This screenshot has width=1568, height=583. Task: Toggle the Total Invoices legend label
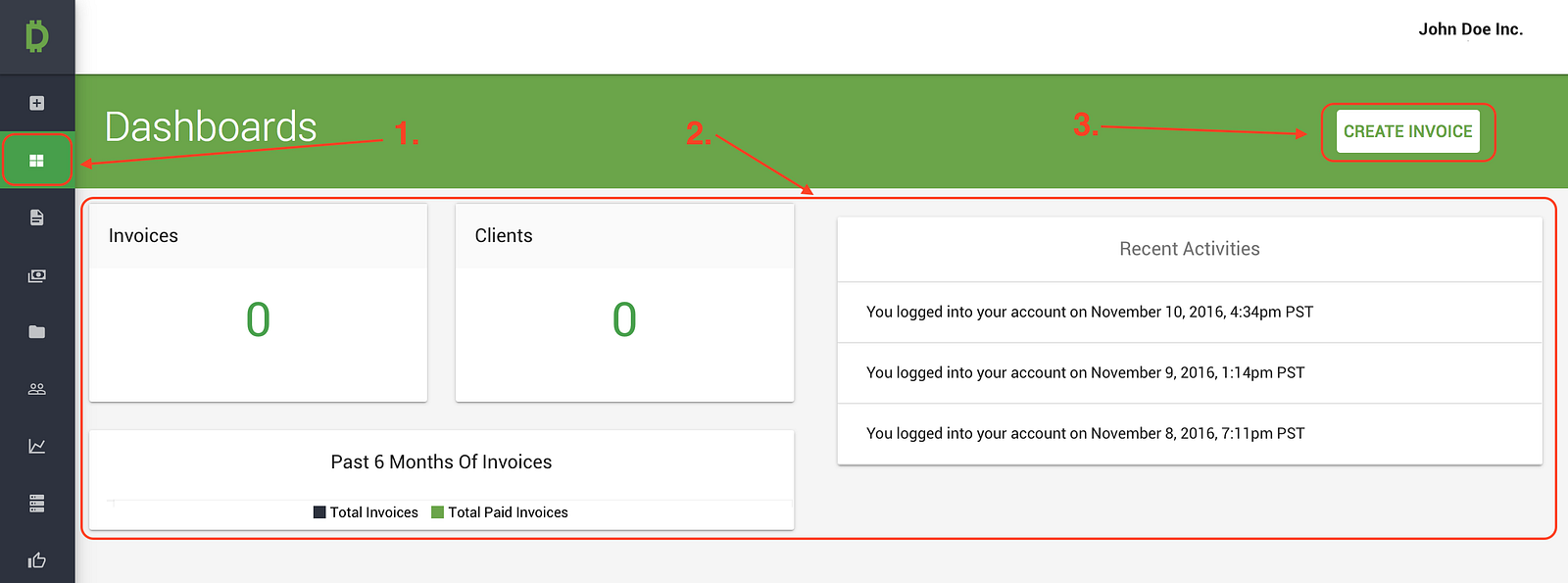373,512
